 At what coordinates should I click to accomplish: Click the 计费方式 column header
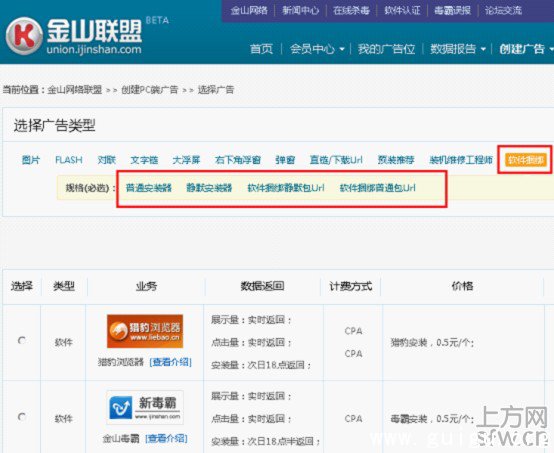pyautogui.click(x=351, y=286)
